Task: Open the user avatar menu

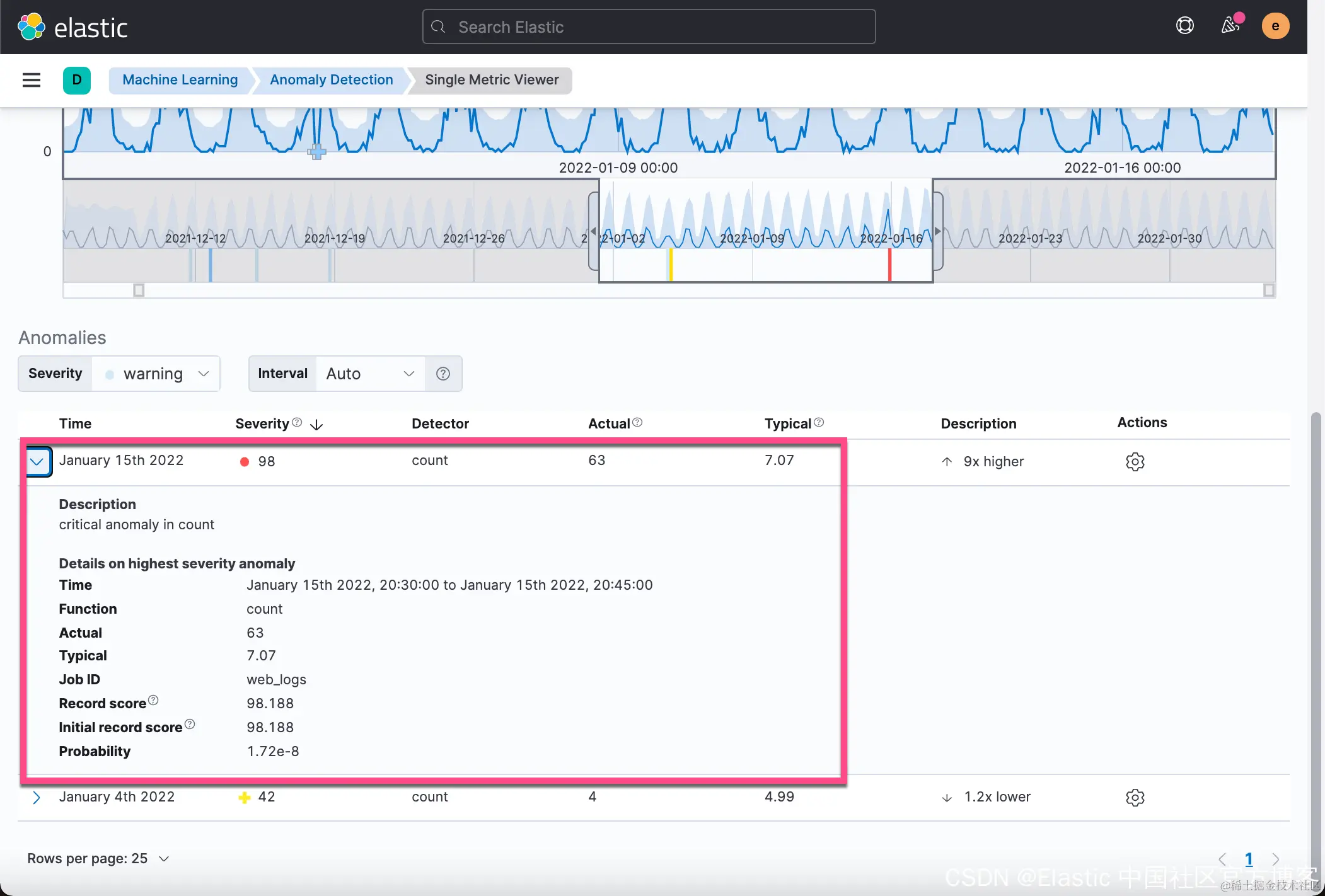Action: 1275,26
